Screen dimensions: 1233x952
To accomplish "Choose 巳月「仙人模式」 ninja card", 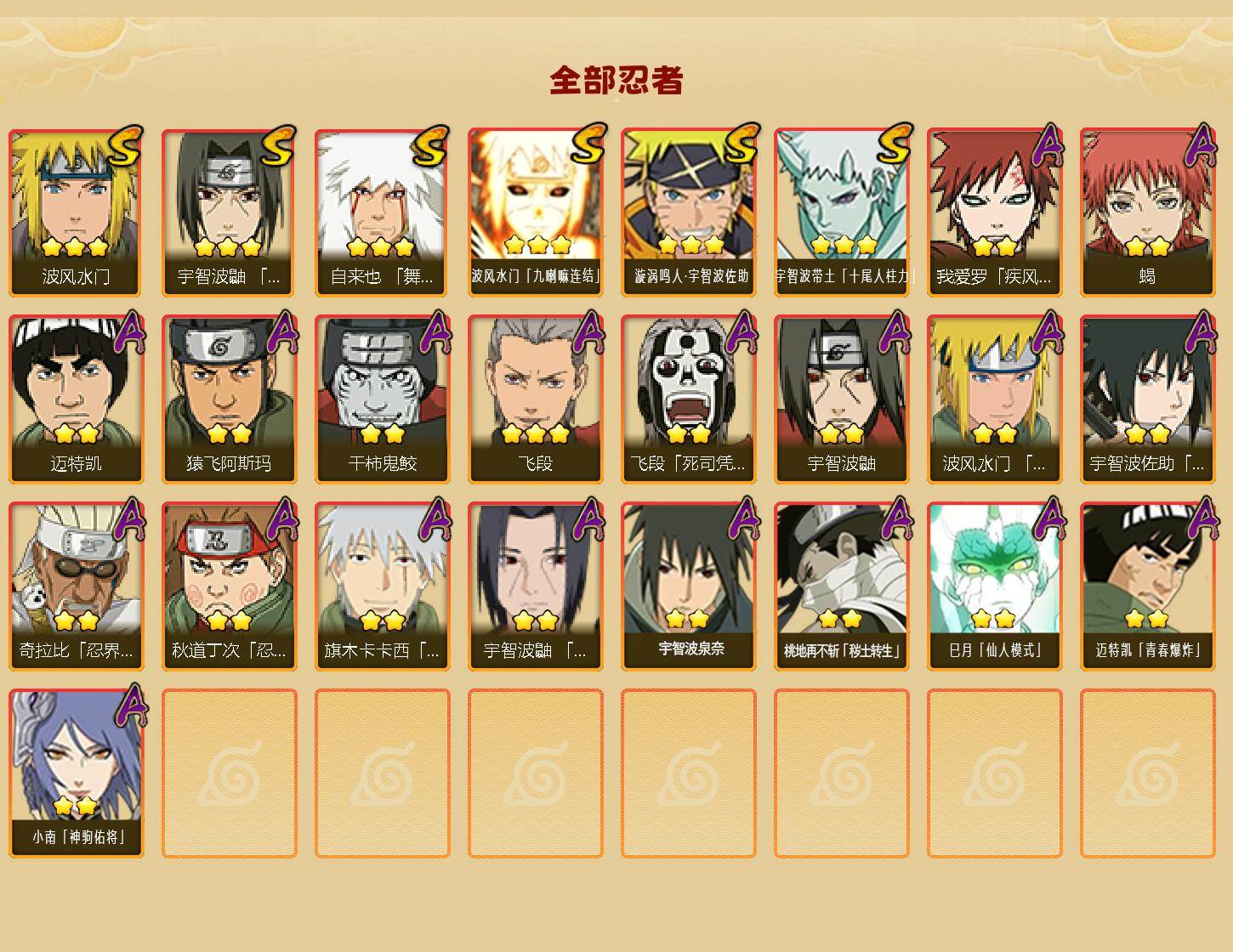I will tap(995, 586).
